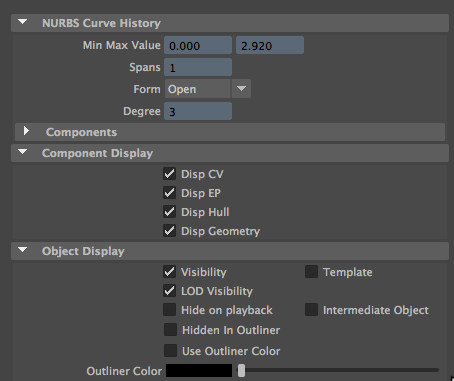Check Use Outliner Color
Viewport: 454px width, 381px height.
pos(170,351)
